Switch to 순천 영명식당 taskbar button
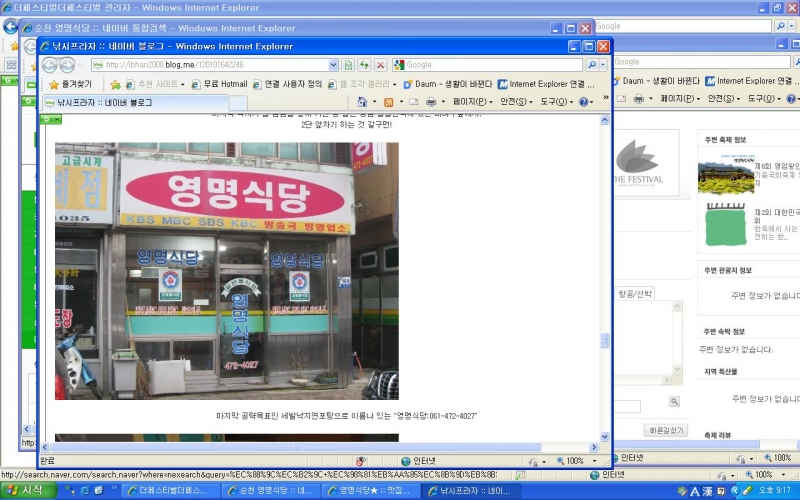The width and height of the screenshot is (800, 500). pos(271,491)
